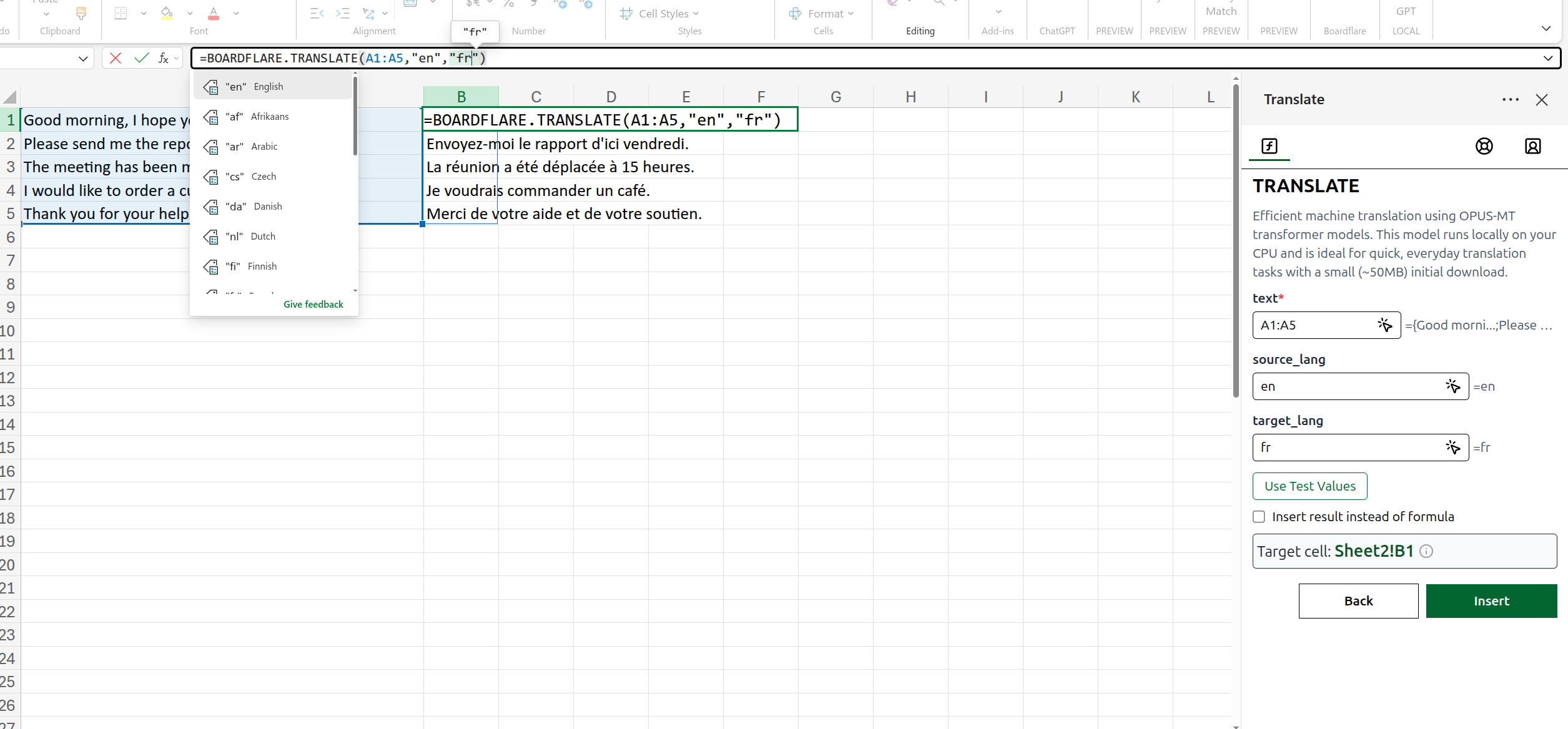The height and width of the screenshot is (729, 1568).
Task: Click the spreadsheet vertical scrollbar thumb
Action: [x=1236, y=241]
